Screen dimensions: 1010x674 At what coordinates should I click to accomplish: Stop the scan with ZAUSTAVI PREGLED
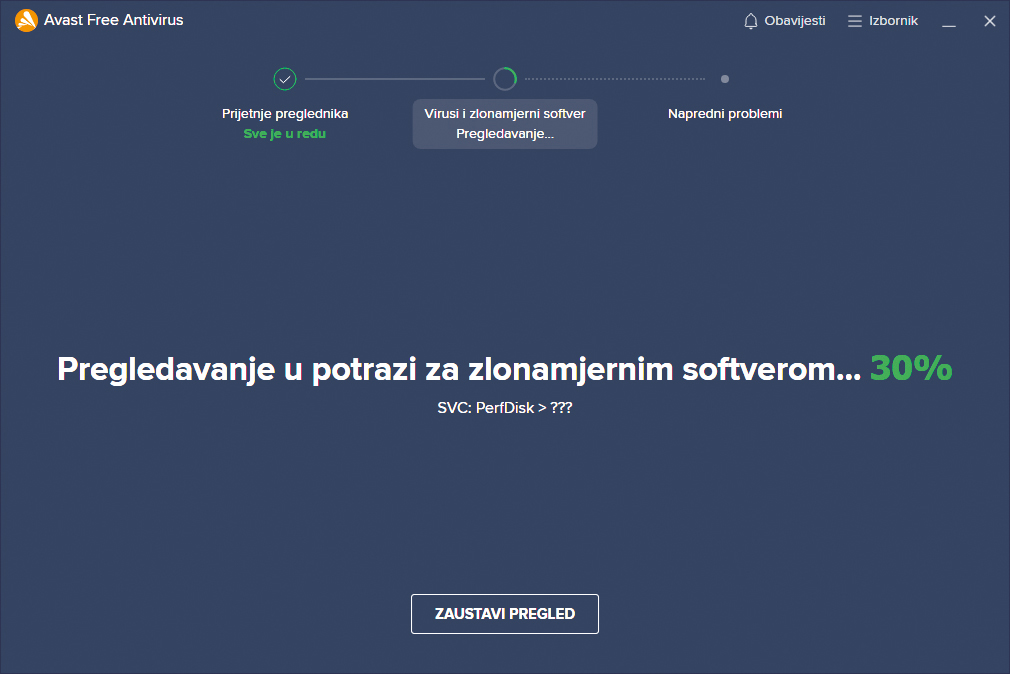pyautogui.click(x=505, y=614)
